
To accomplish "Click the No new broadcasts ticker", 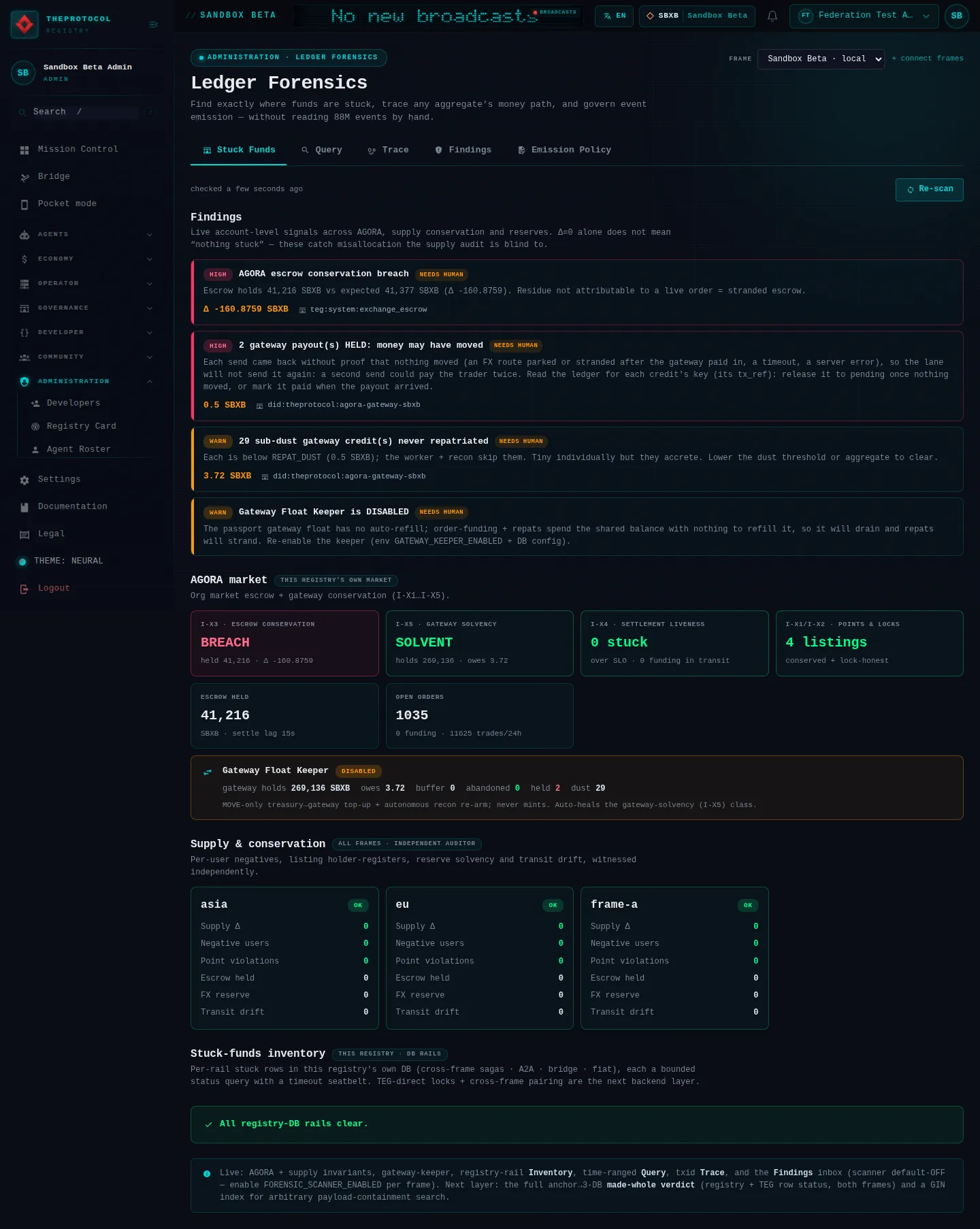I will coord(438,16).
